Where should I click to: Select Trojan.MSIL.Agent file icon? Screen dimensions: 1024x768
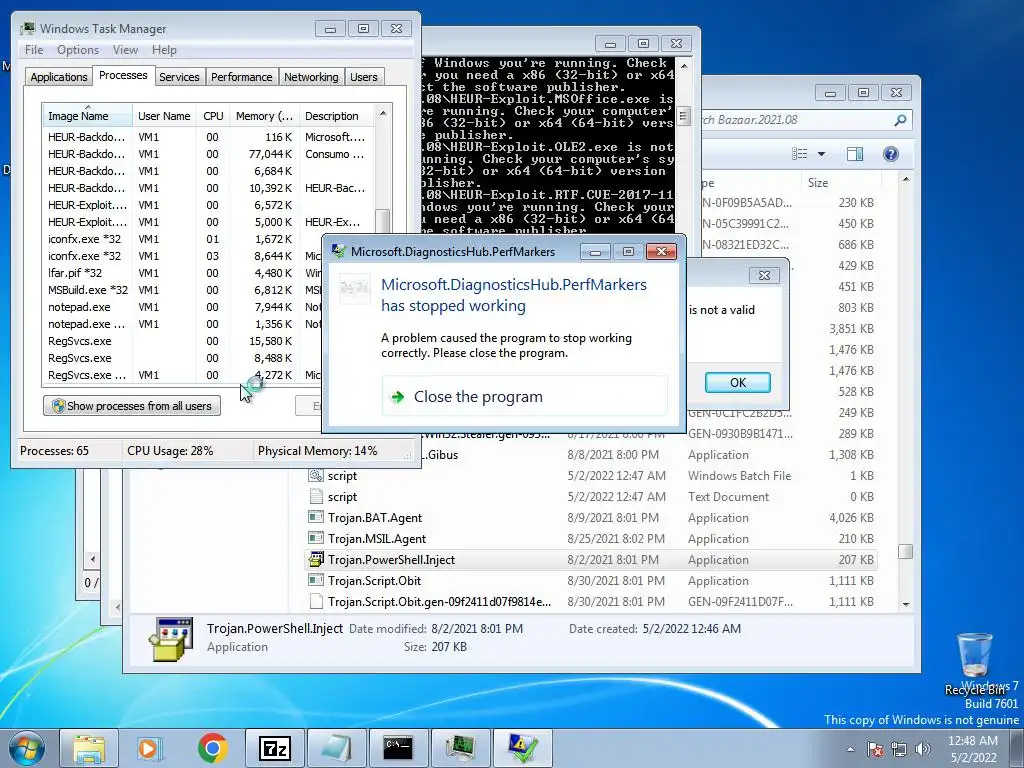(316, 538)
